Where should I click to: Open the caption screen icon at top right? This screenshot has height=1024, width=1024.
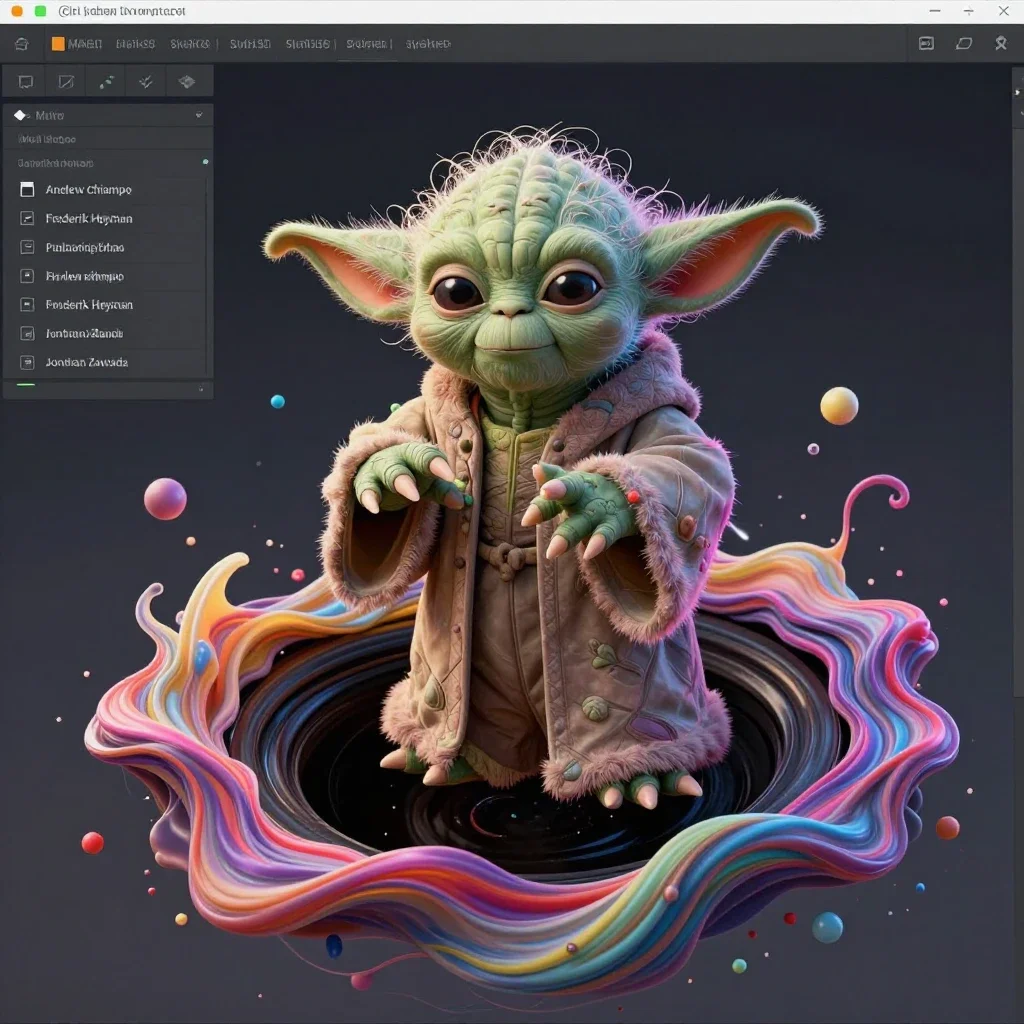pos(926,44)
